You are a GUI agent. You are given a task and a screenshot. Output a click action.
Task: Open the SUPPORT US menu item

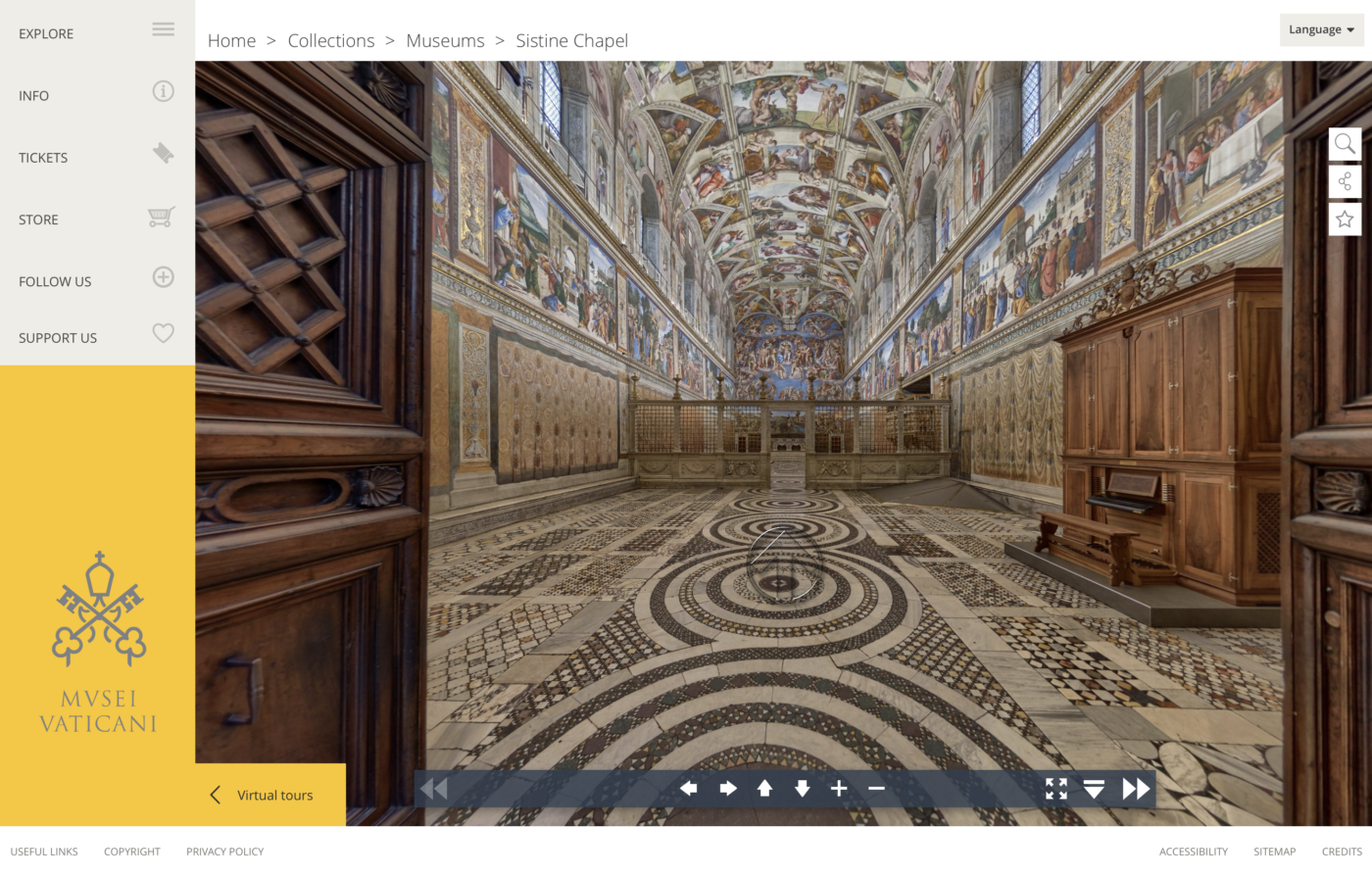(x=58, y=338)
